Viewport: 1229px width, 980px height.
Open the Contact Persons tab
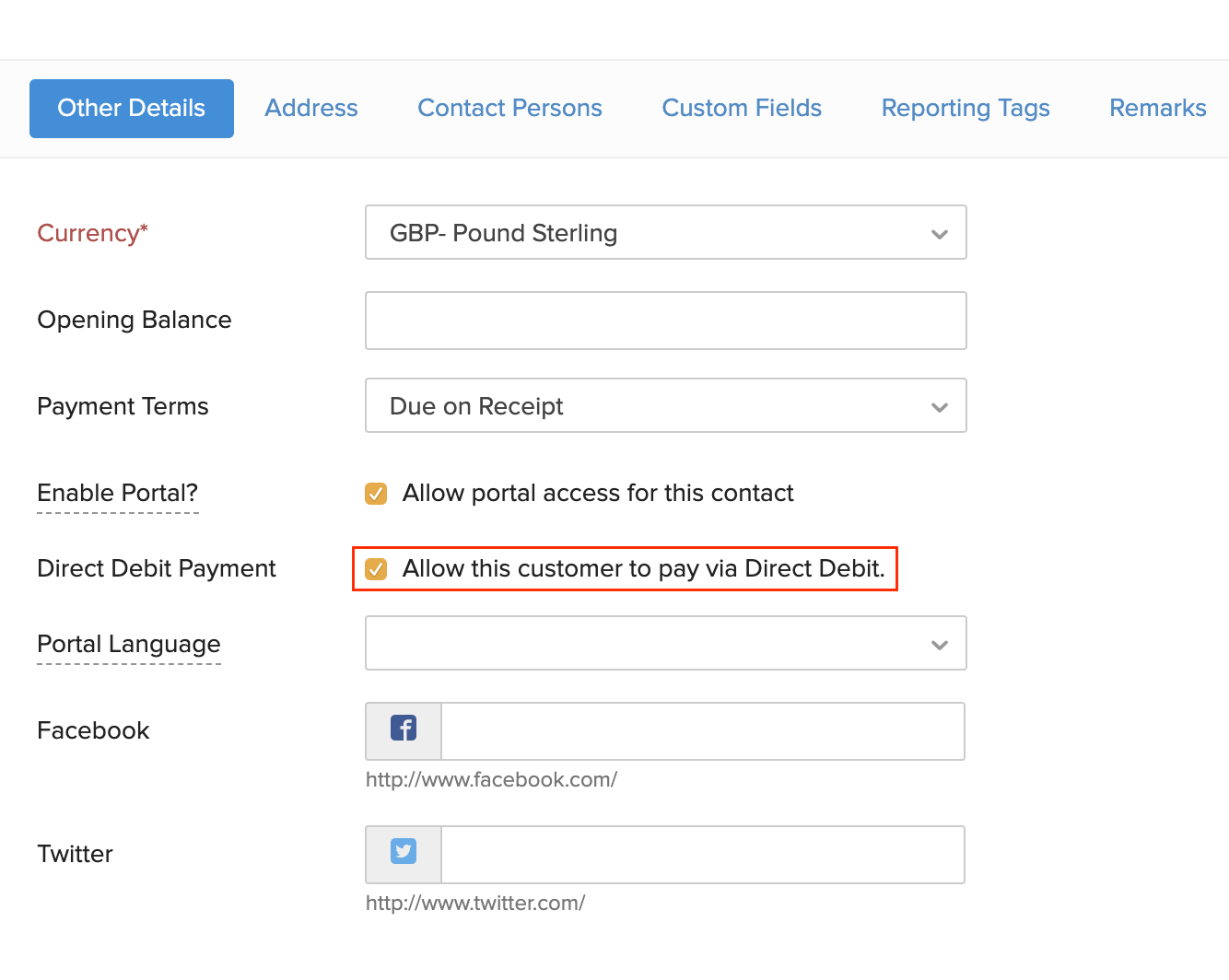point(509,108)
